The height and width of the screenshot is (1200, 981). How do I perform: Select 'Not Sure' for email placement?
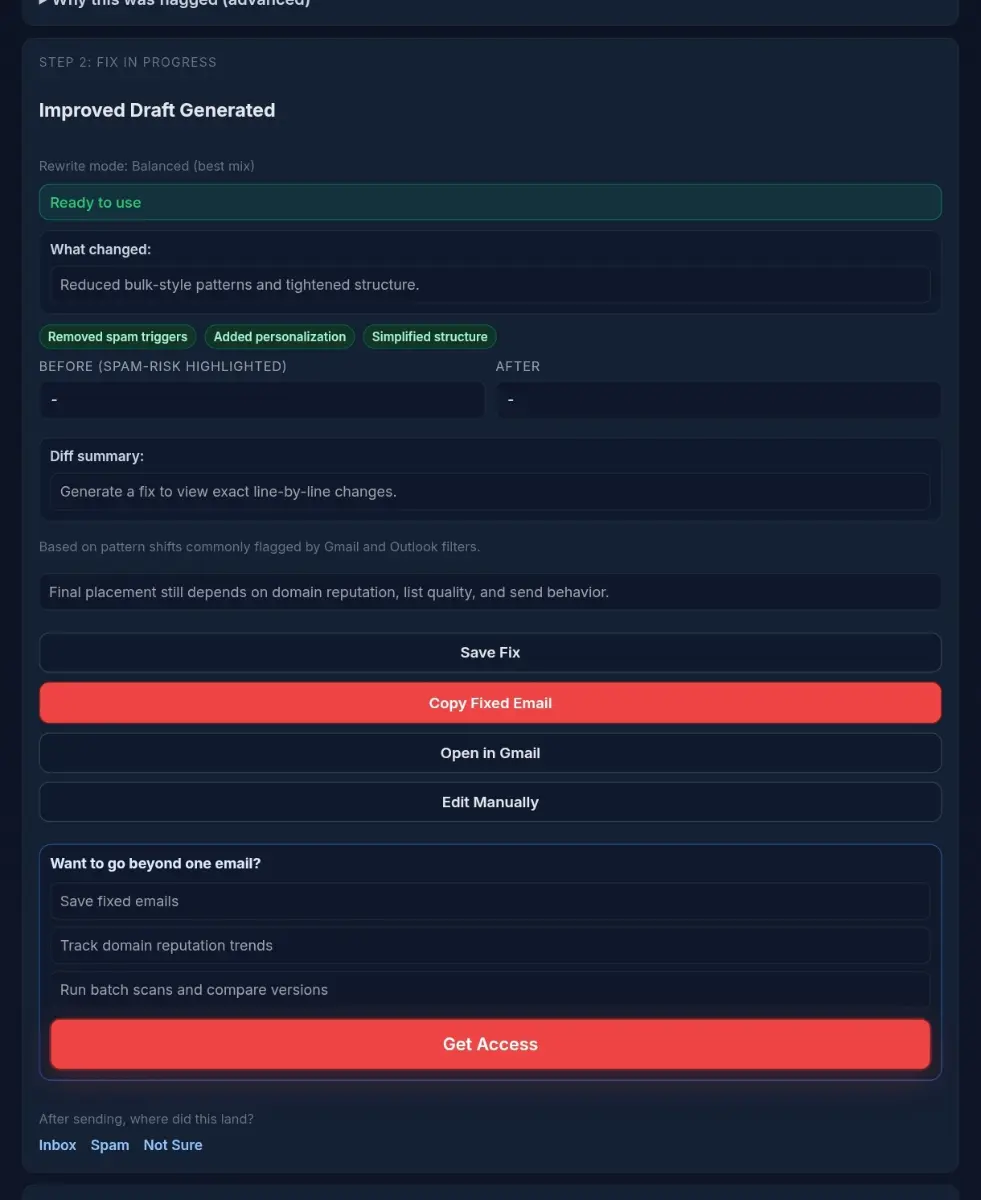[173, 1145]
